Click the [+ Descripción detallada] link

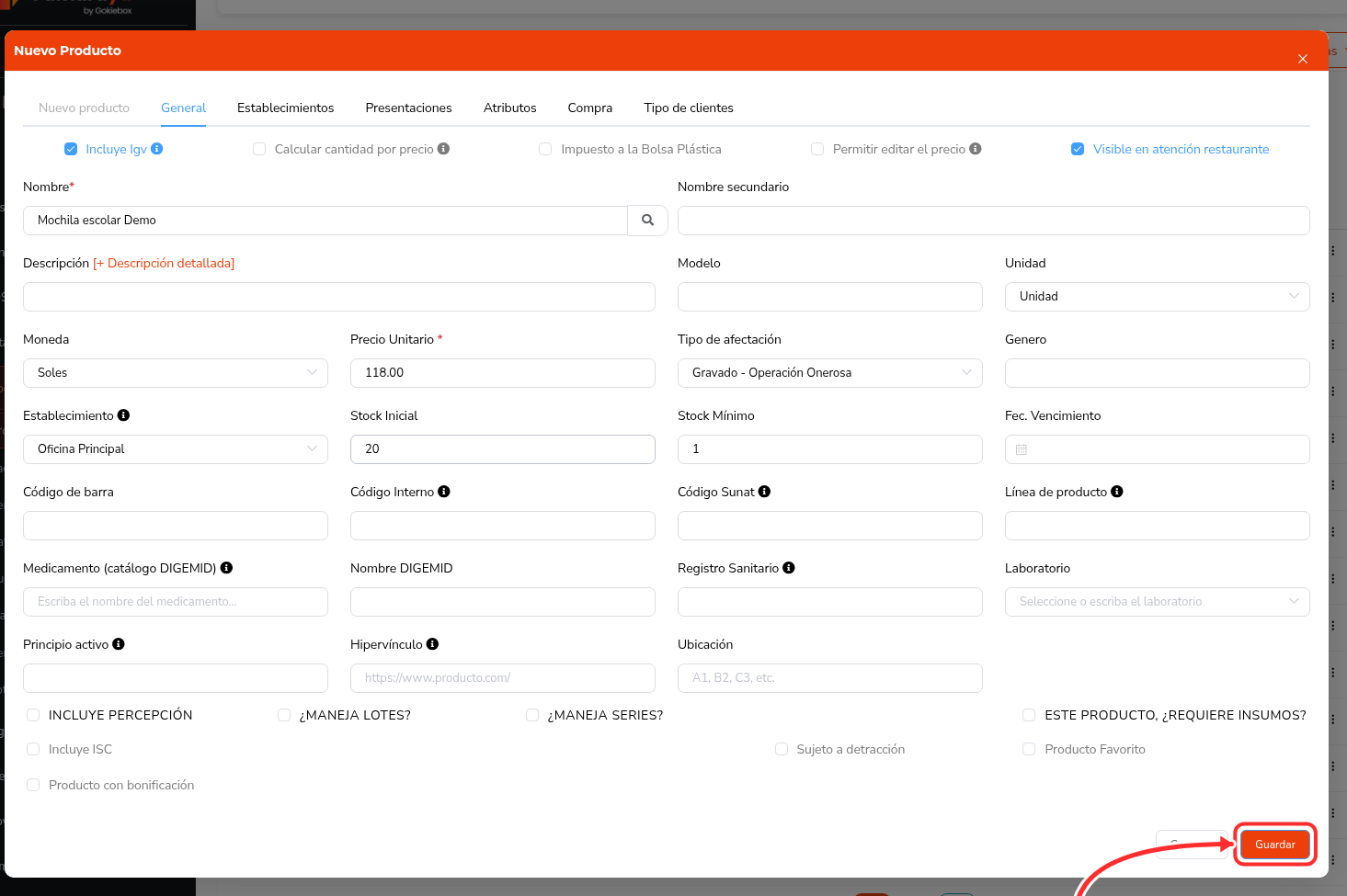pos(164,263)
